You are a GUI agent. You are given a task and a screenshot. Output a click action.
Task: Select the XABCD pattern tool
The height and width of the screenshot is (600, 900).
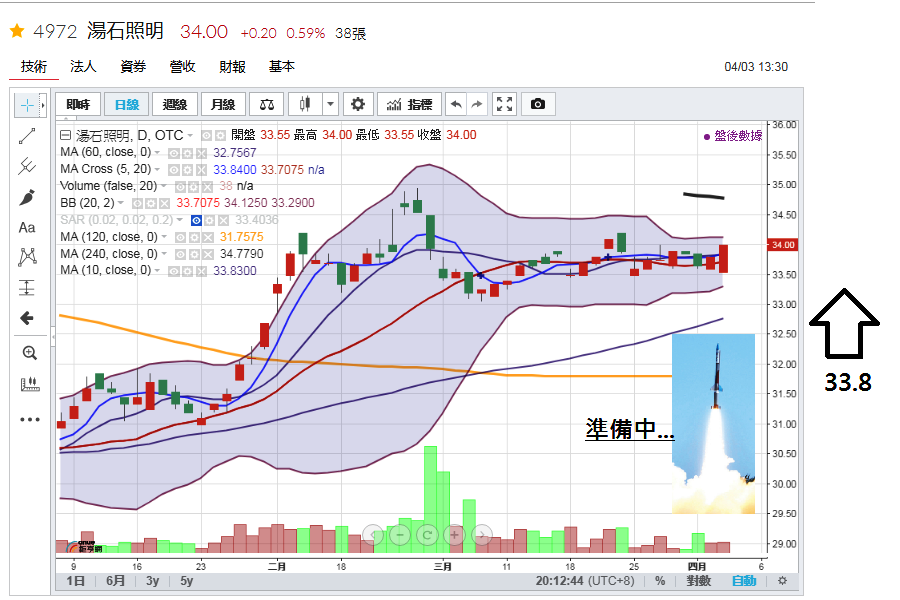(27, 257)
